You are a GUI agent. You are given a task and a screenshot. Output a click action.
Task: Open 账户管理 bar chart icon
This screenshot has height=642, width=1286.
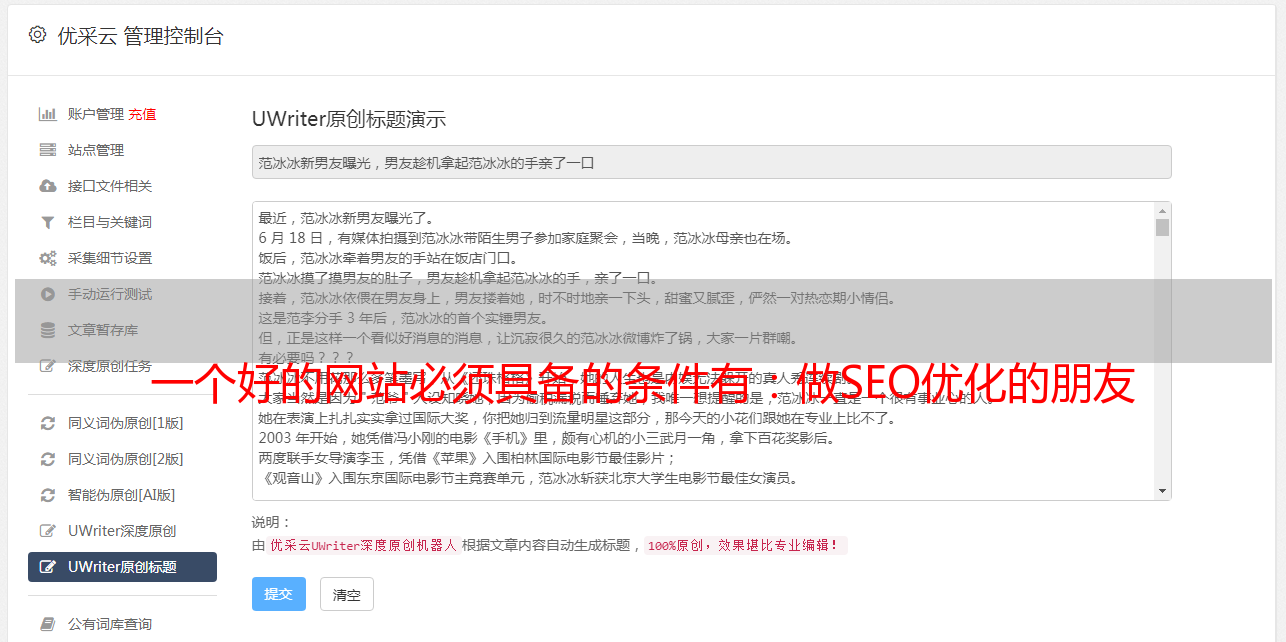coord(47,114)
